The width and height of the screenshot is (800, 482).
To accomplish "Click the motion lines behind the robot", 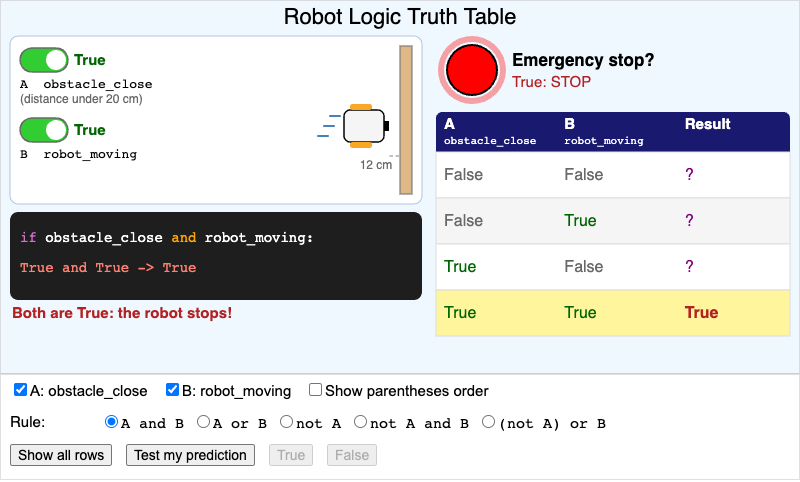I will coord(329,126).
